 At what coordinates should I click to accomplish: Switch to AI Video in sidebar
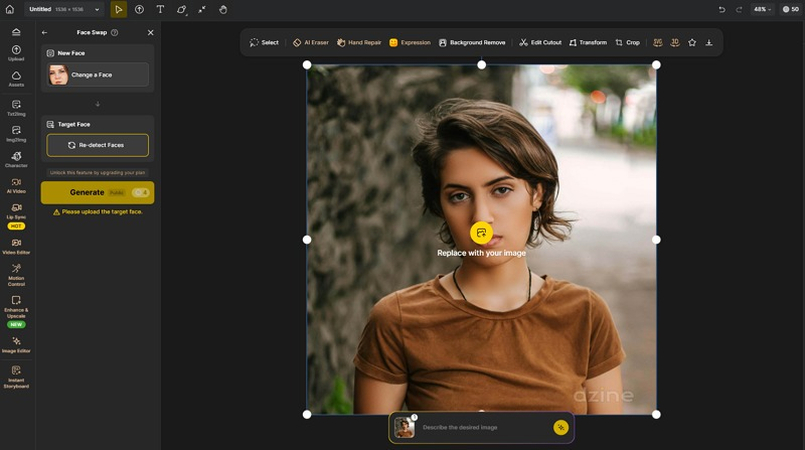16,185
